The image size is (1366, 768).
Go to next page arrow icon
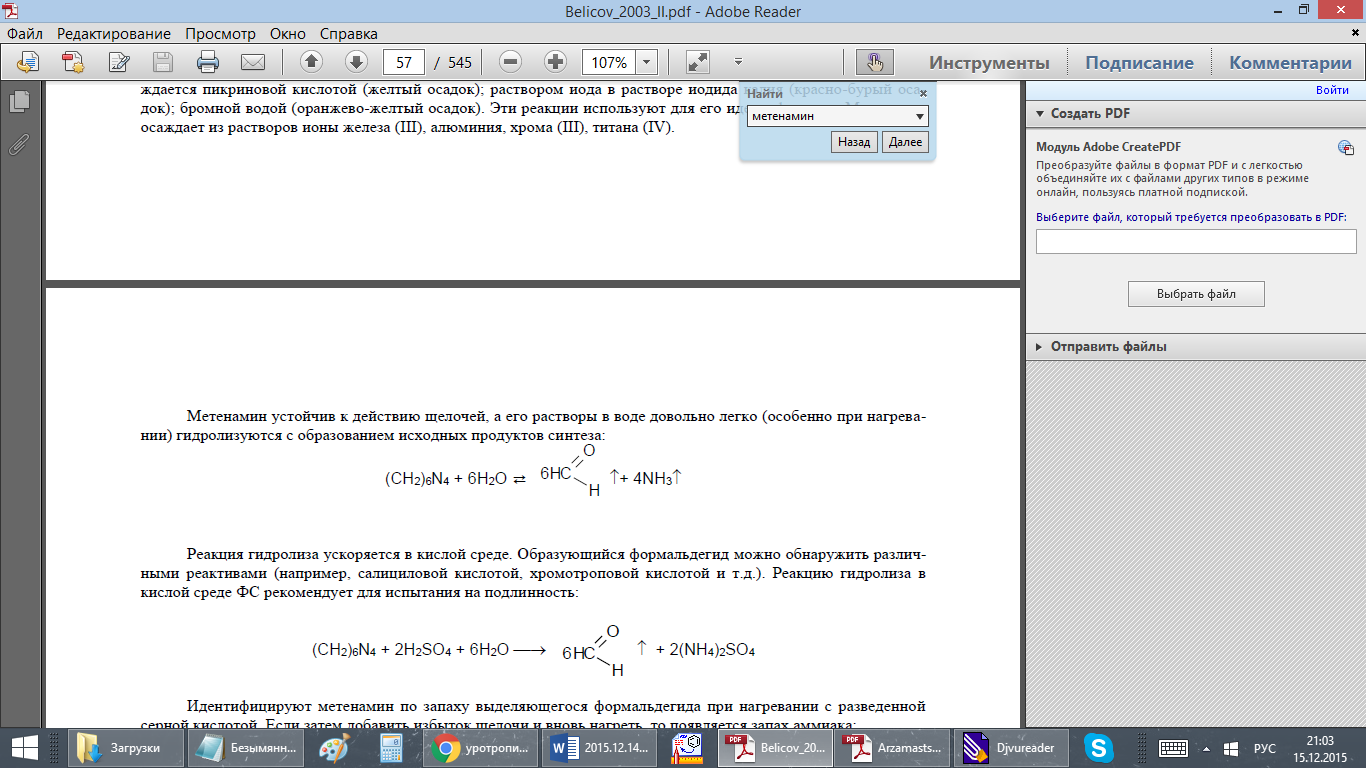pos(356,62)
